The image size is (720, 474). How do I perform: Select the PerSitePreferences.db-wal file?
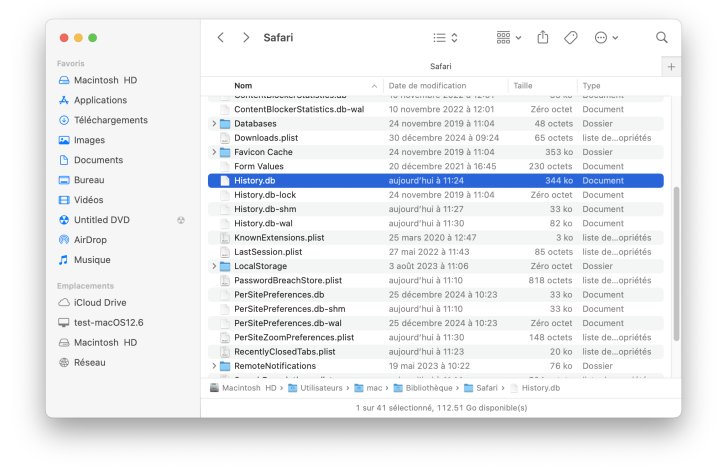point(436,323)
